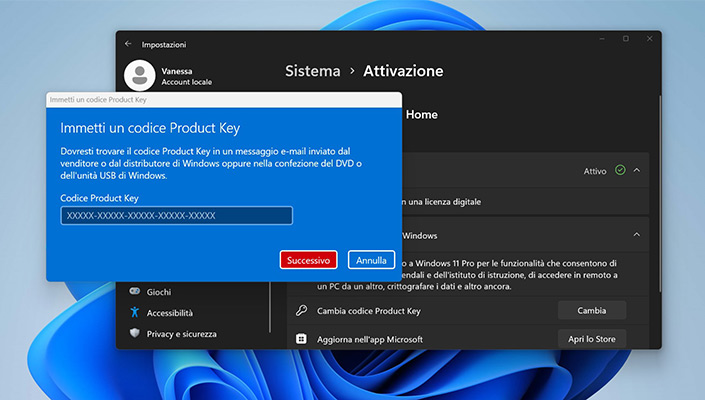Collapse the activation status section chevron

coord(637,171)
